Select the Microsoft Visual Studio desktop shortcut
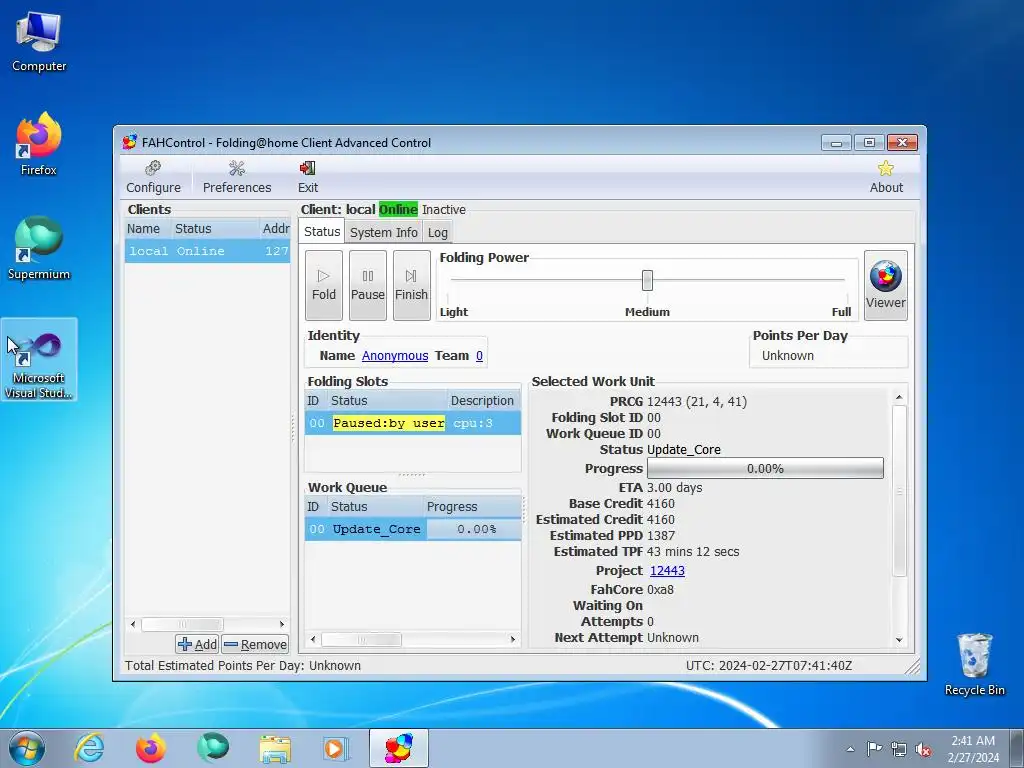 tap(39, 360)
